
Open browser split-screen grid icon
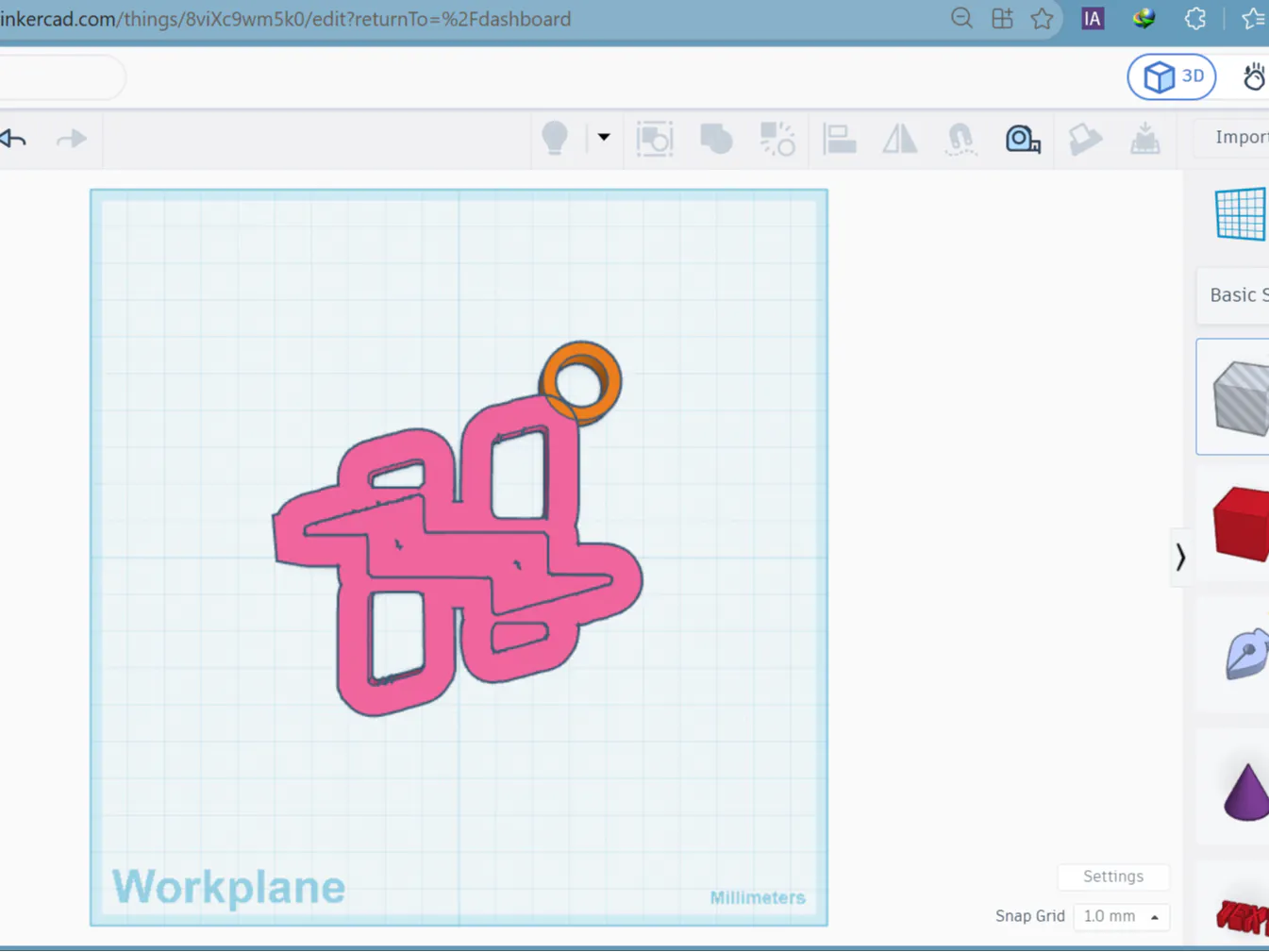pos(1002,18)
